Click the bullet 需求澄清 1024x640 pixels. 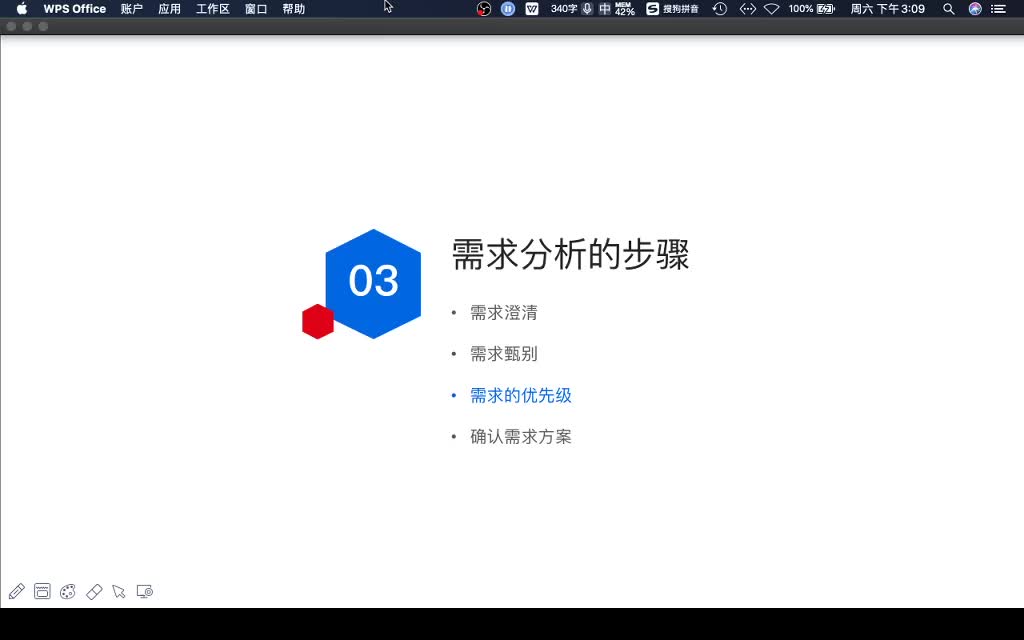(504, 313)
